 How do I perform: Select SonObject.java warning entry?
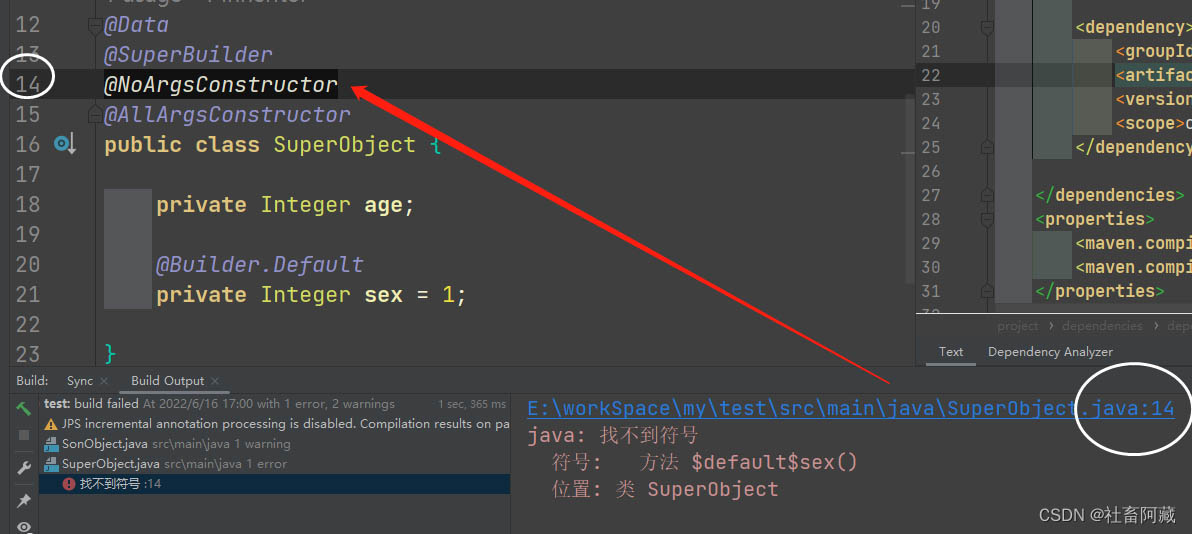[x=105, y=444]
